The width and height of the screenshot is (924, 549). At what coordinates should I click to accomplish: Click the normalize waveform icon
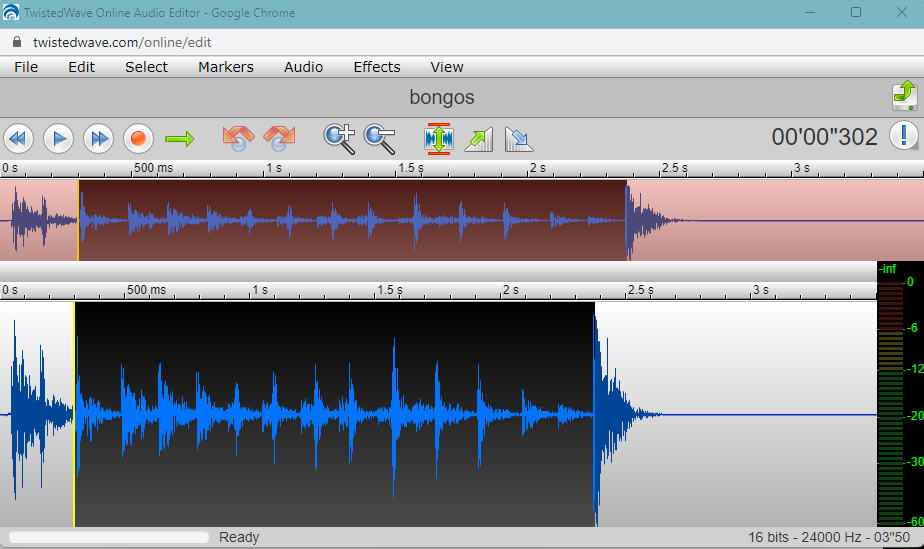[x=439, y=139]
